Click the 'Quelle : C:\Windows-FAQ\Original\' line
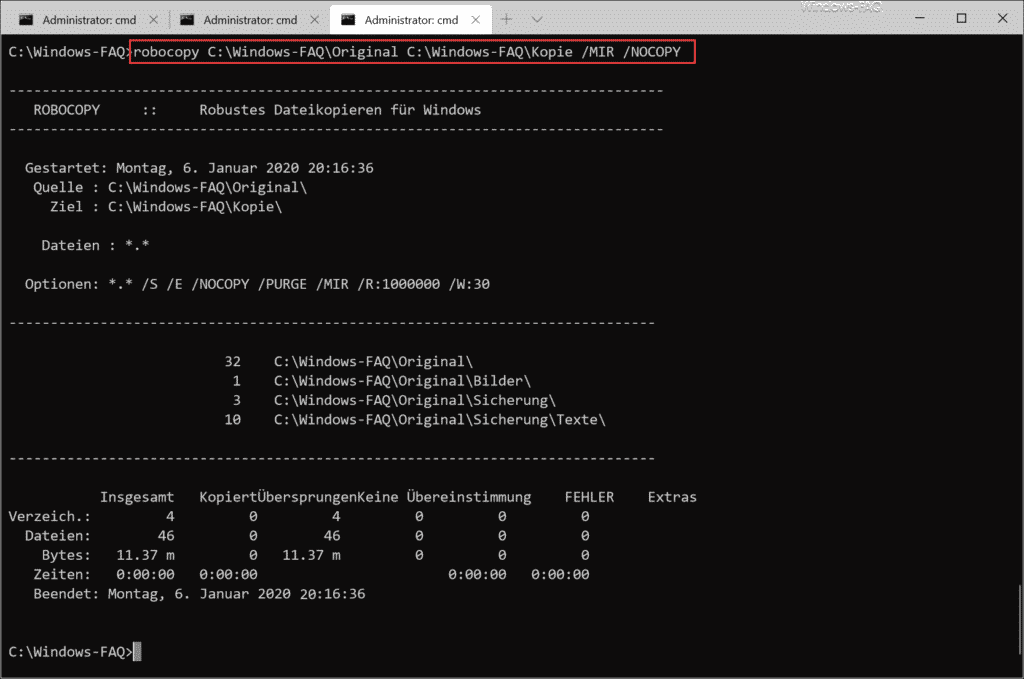1024x679 pixels. pyautogui.click(x=170, y=187)
